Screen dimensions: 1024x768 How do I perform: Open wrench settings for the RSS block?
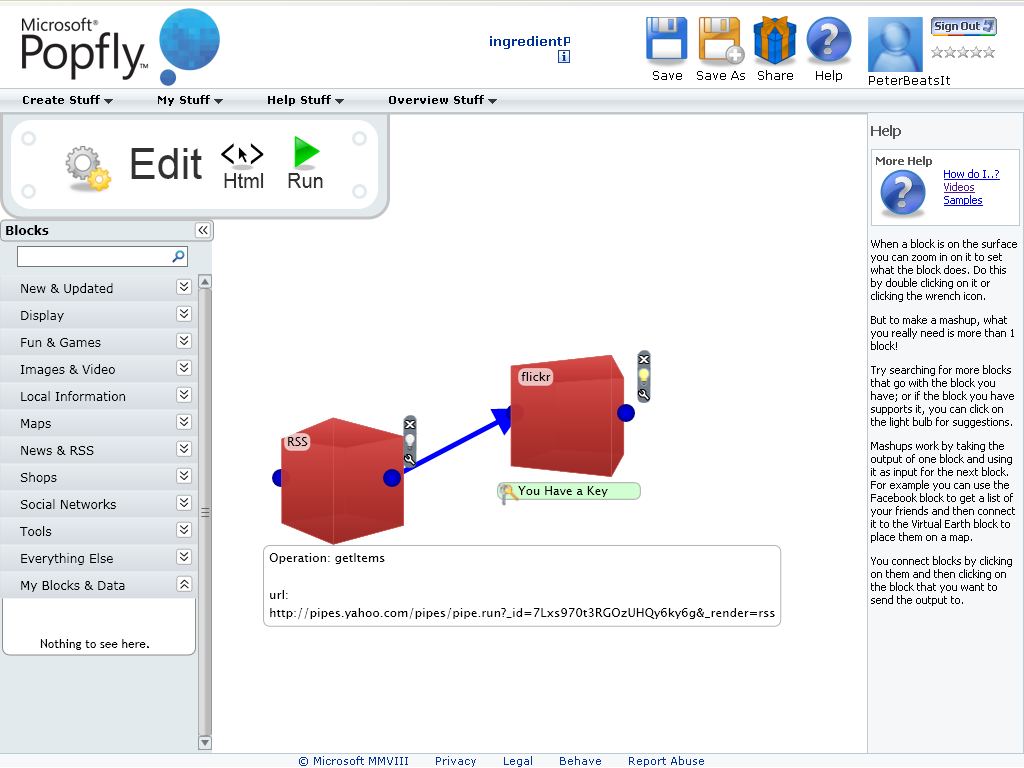[409, 459]
